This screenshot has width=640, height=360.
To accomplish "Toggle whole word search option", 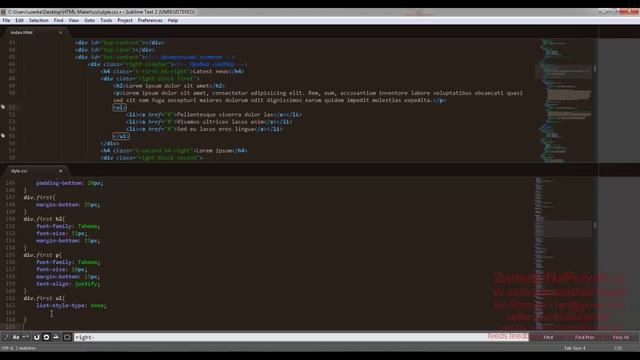I will [x=26, y=337].
